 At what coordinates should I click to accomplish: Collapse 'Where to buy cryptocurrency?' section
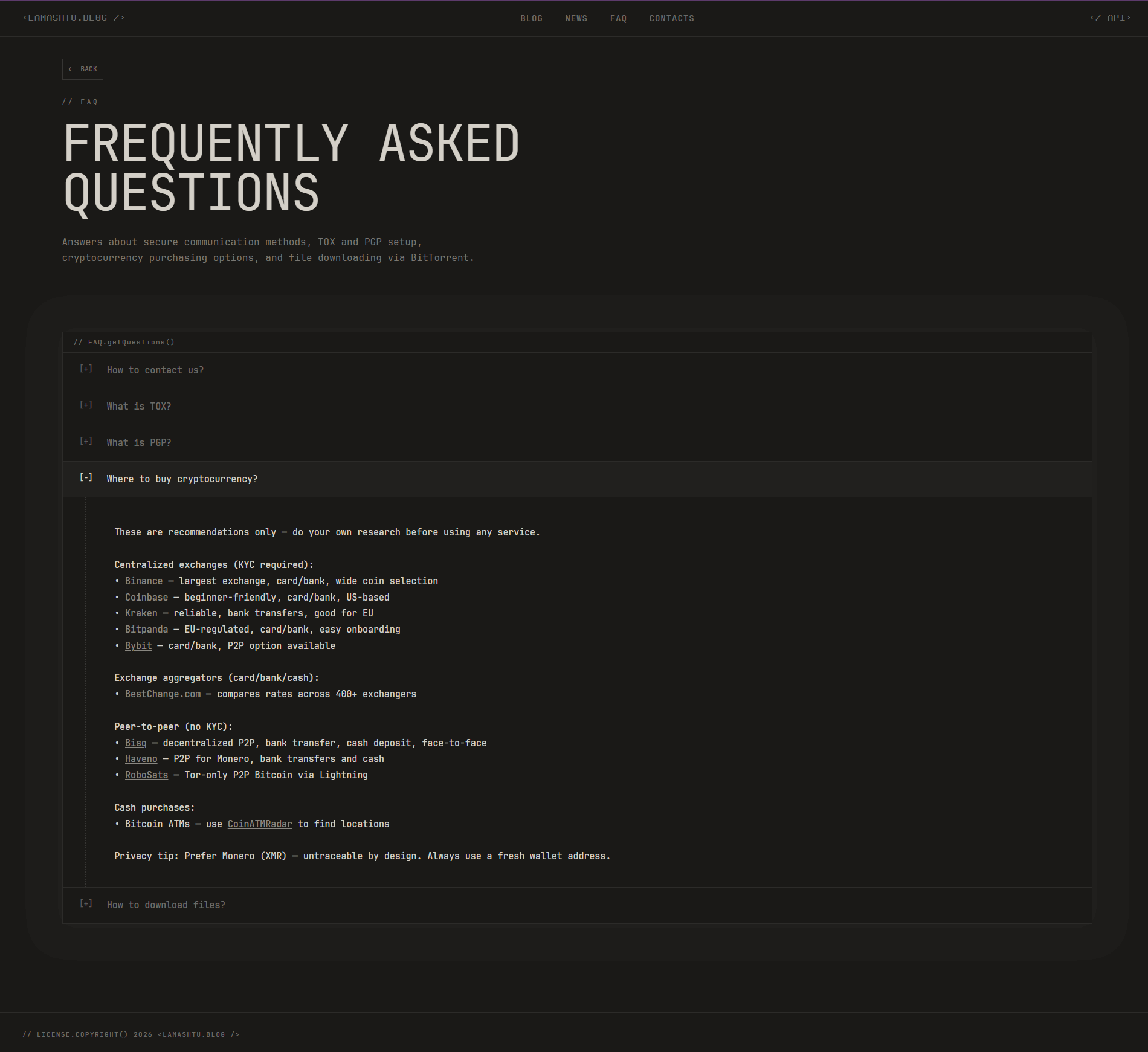pos(182,479)
